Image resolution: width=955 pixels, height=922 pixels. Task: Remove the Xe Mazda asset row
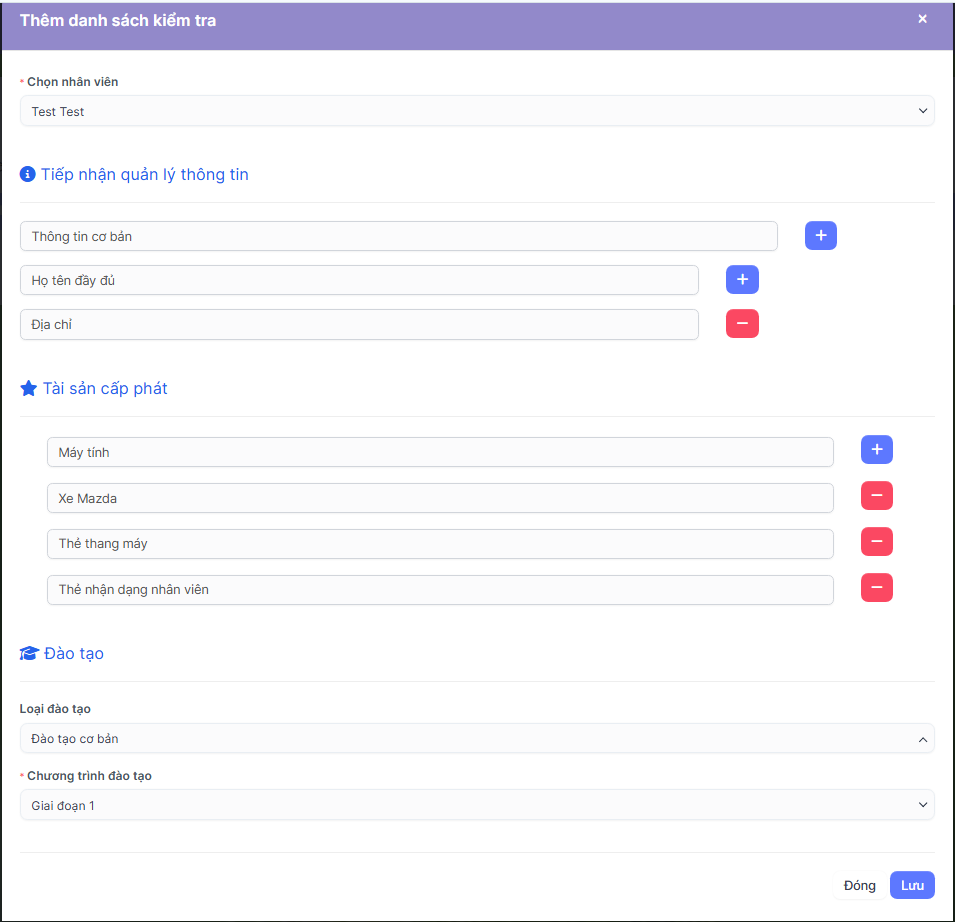click(876, 496)
